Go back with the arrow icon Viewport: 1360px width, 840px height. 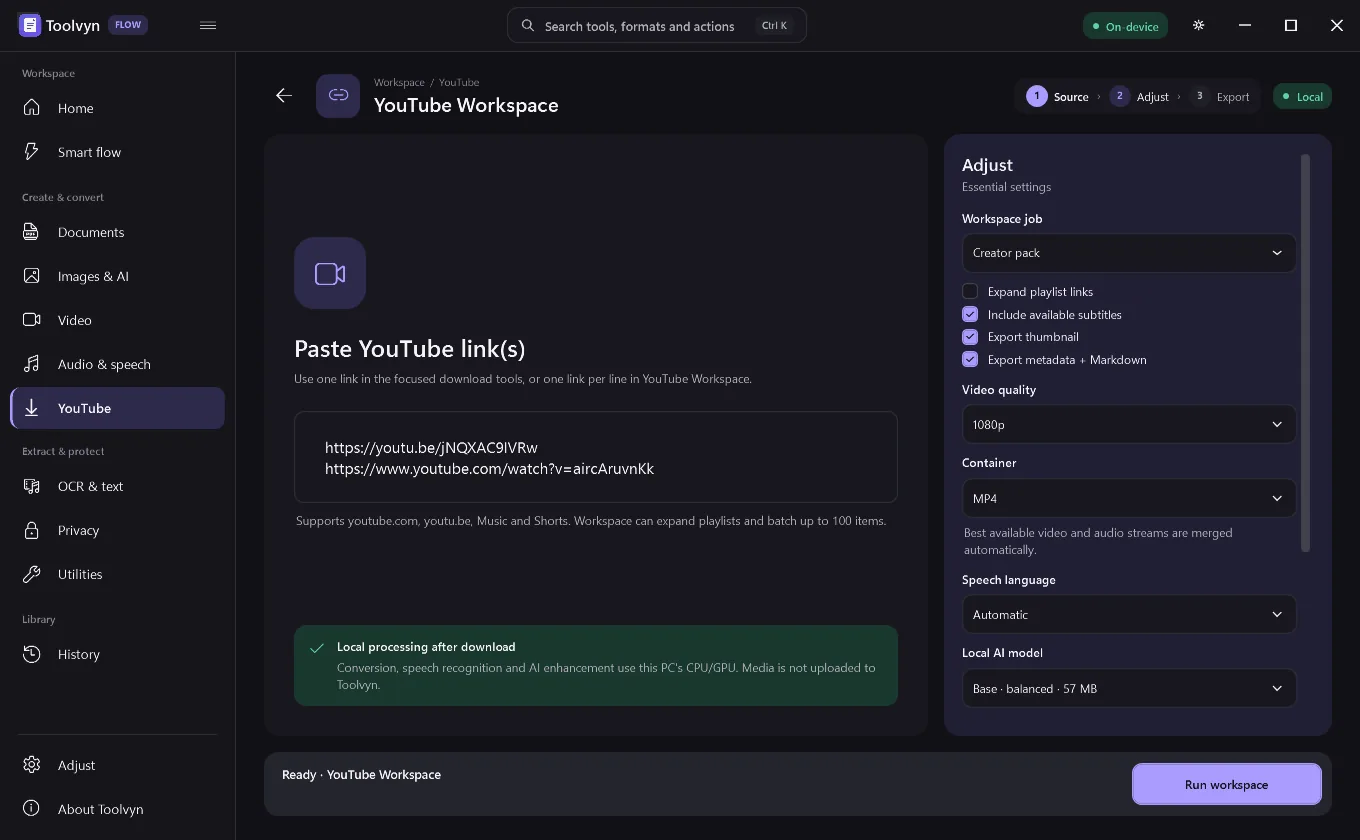(284, 95)
